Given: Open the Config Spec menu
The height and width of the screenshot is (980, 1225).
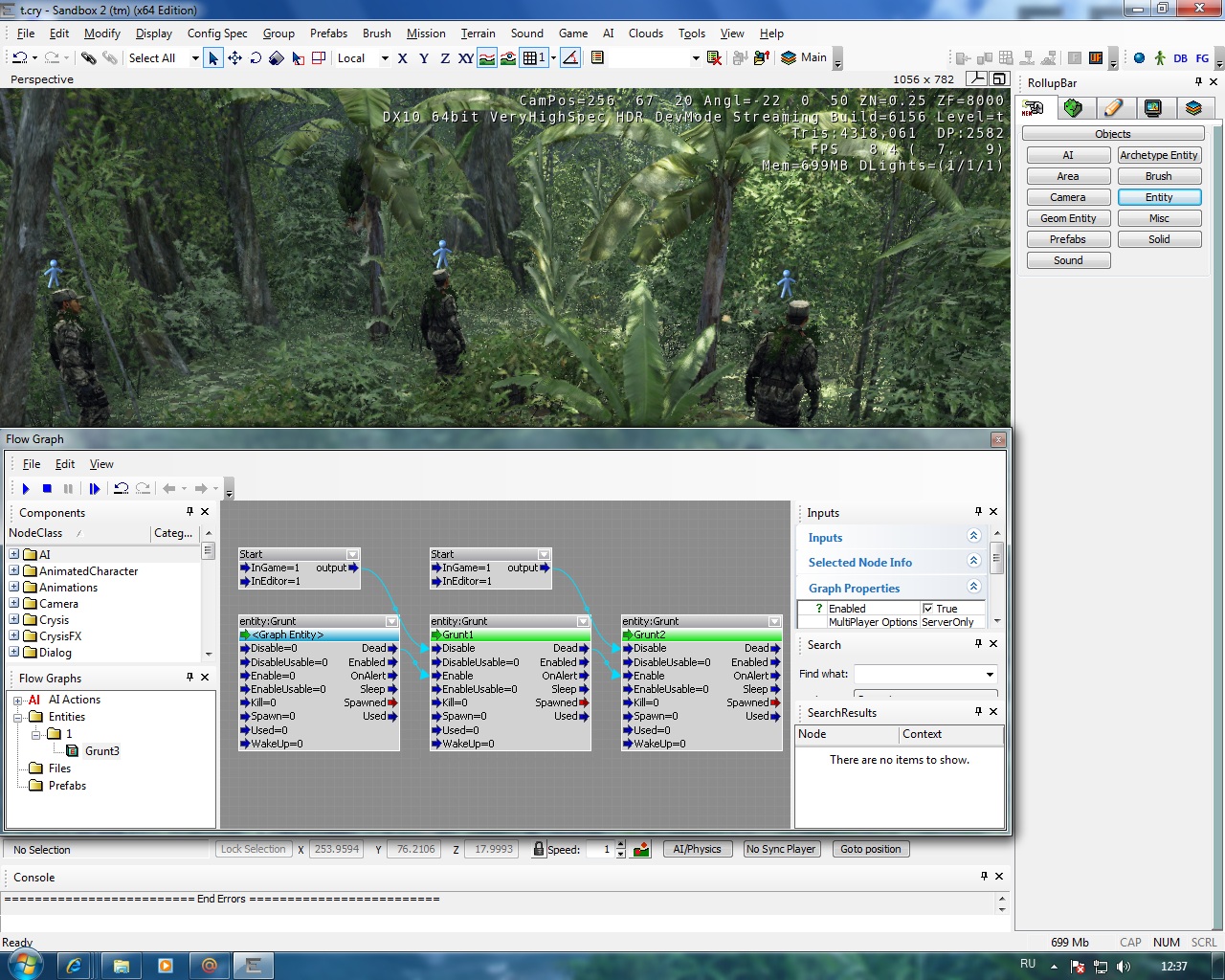Looking at the screenshot, I should (x=217, y=33).
